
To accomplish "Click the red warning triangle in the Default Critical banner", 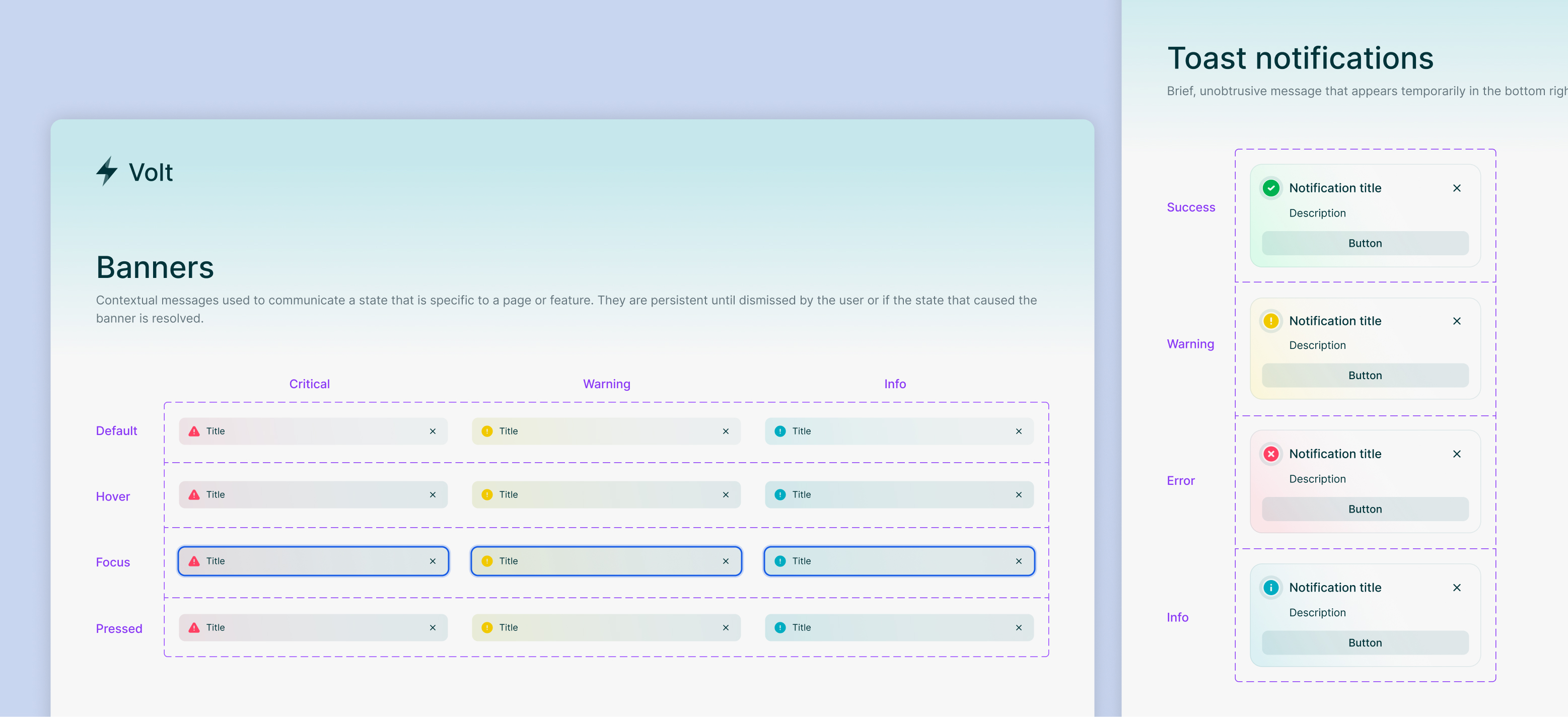I will pos(194,431).
